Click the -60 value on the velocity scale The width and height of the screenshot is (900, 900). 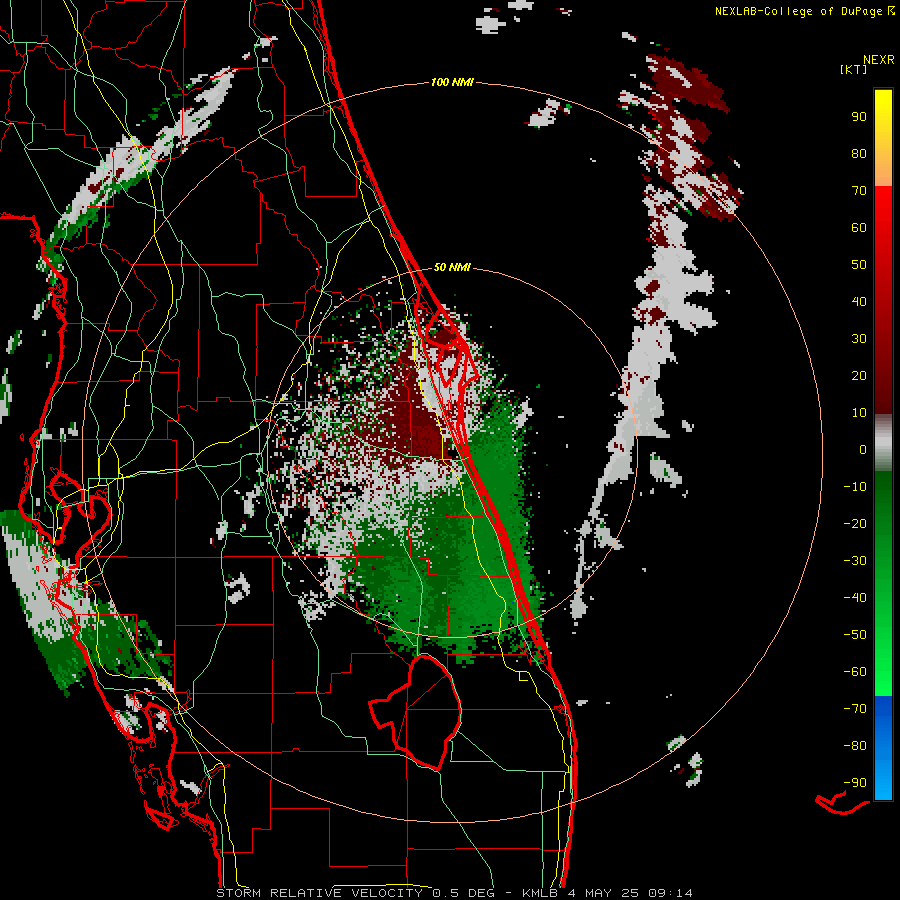click(855, 672)
